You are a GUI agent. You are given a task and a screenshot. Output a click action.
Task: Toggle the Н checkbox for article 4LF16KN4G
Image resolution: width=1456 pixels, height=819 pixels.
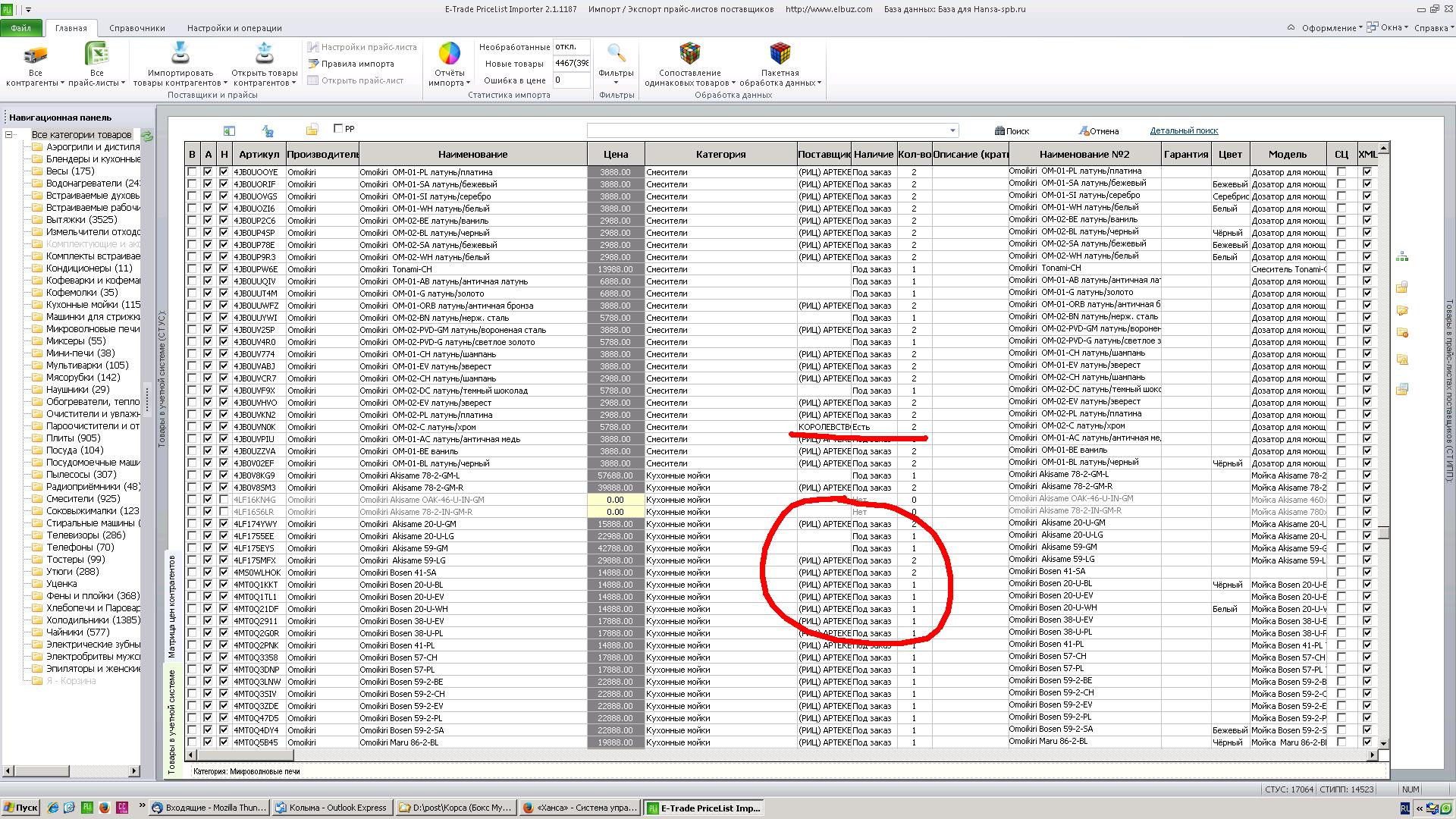coord(224,500)
